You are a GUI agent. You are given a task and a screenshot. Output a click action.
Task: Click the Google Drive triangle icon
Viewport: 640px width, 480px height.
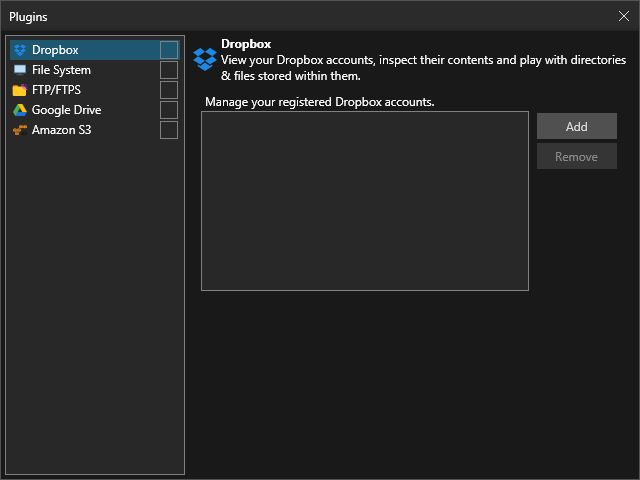[20, 110]
